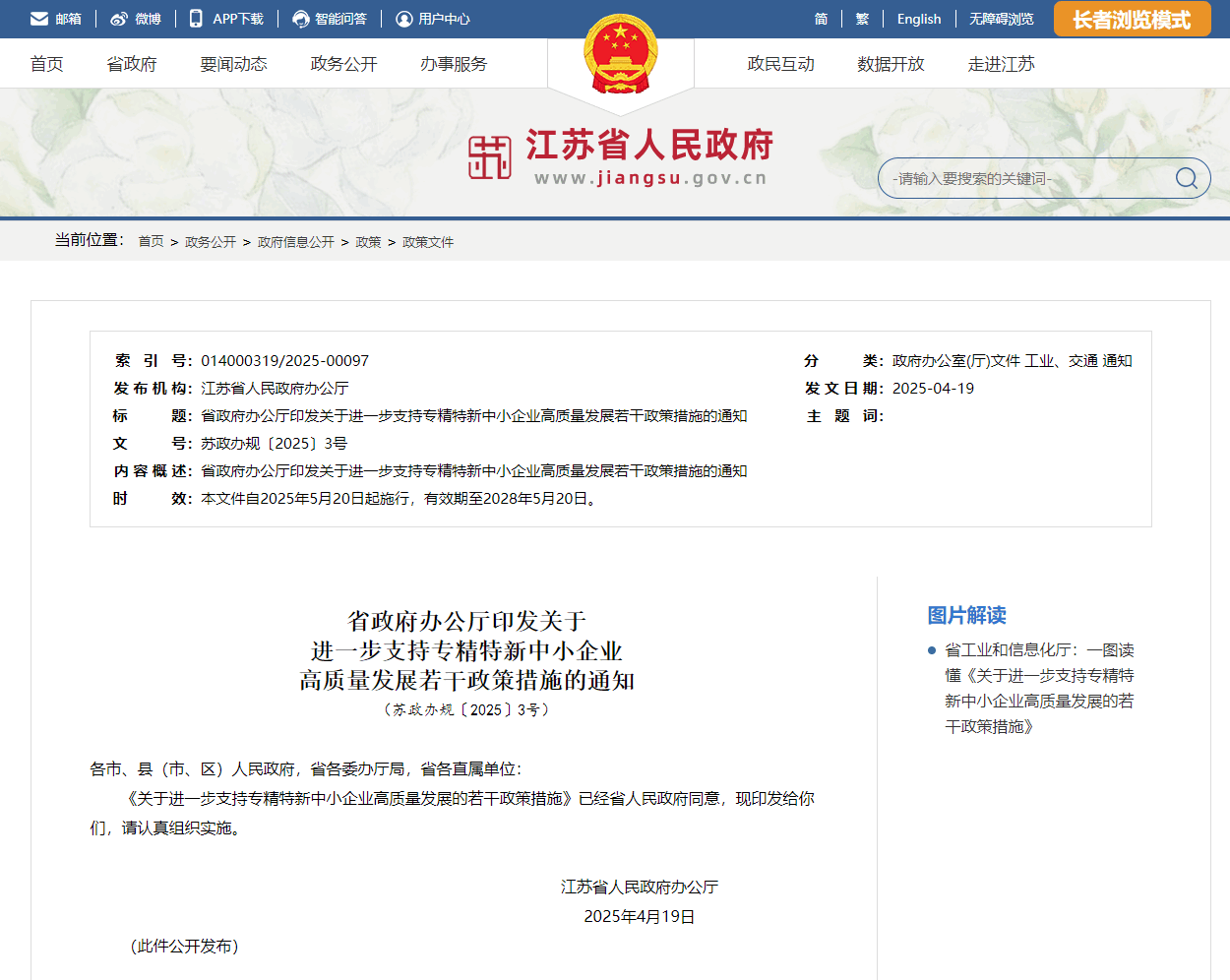
Task: Open the 政务公开 navigation menu
Action: [x=343, y=64]
